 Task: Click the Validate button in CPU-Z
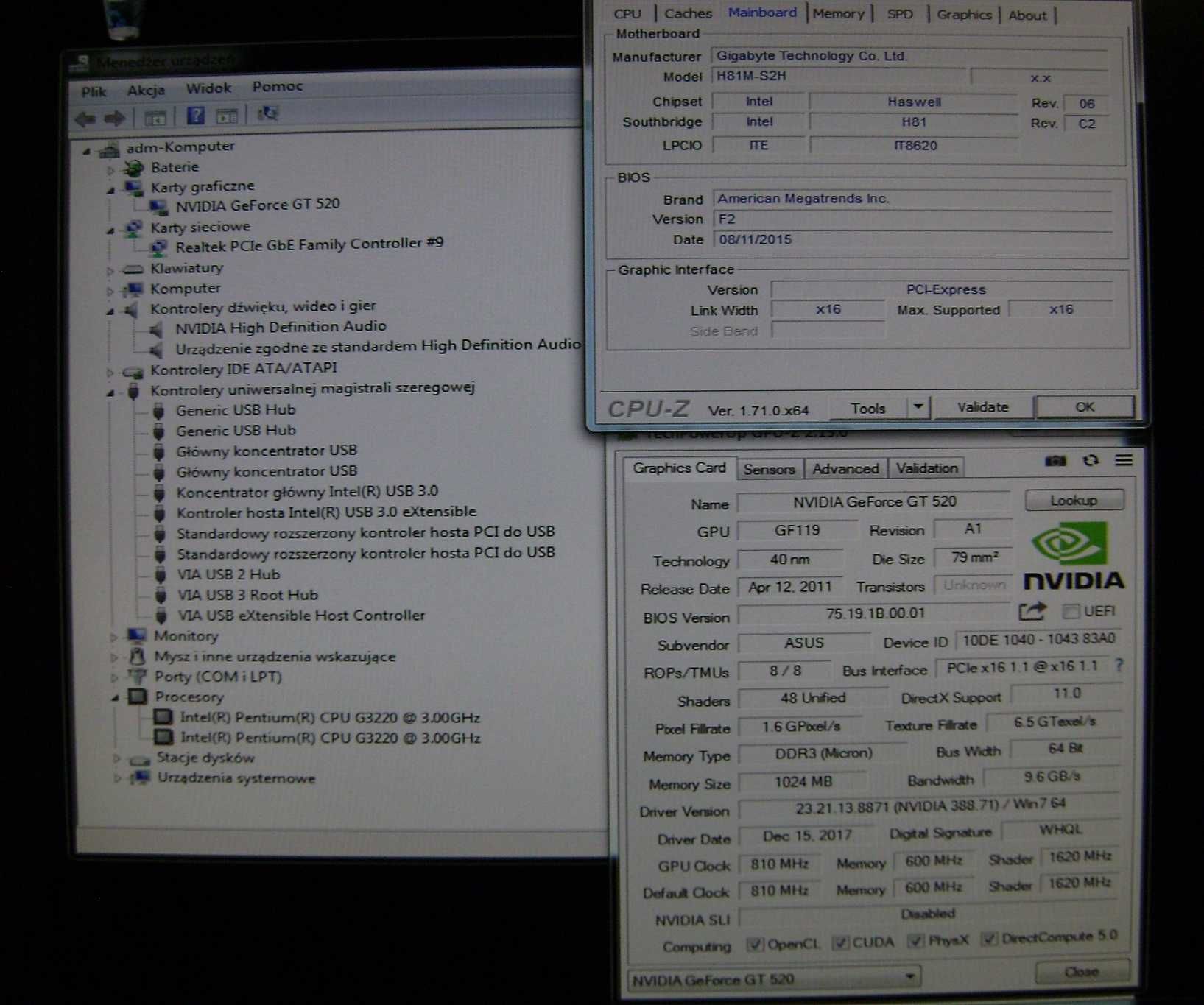[x=982, y=407]
